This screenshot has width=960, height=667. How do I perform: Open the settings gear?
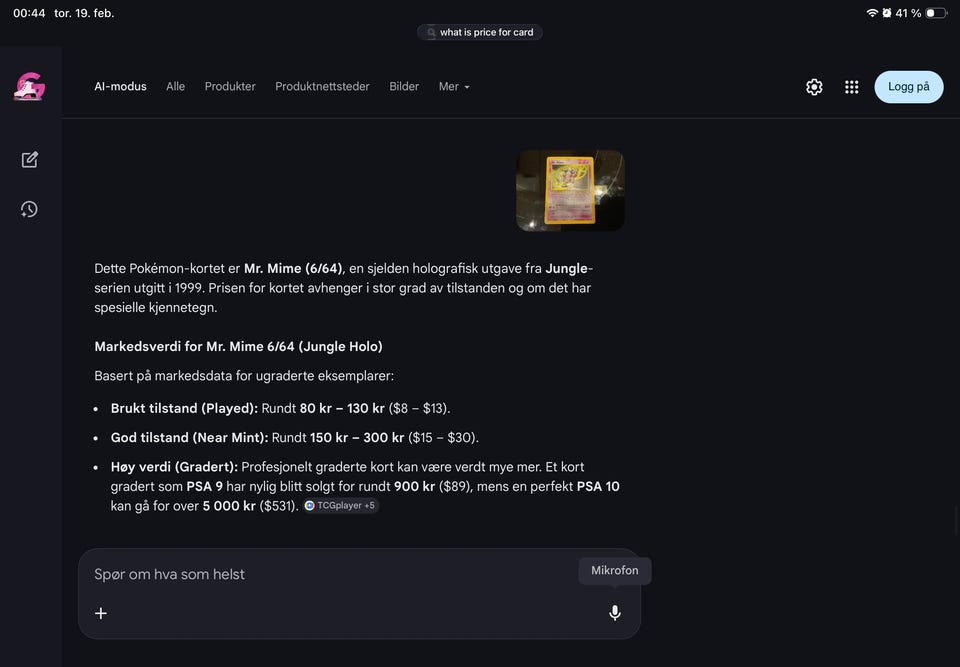(814, 87)
